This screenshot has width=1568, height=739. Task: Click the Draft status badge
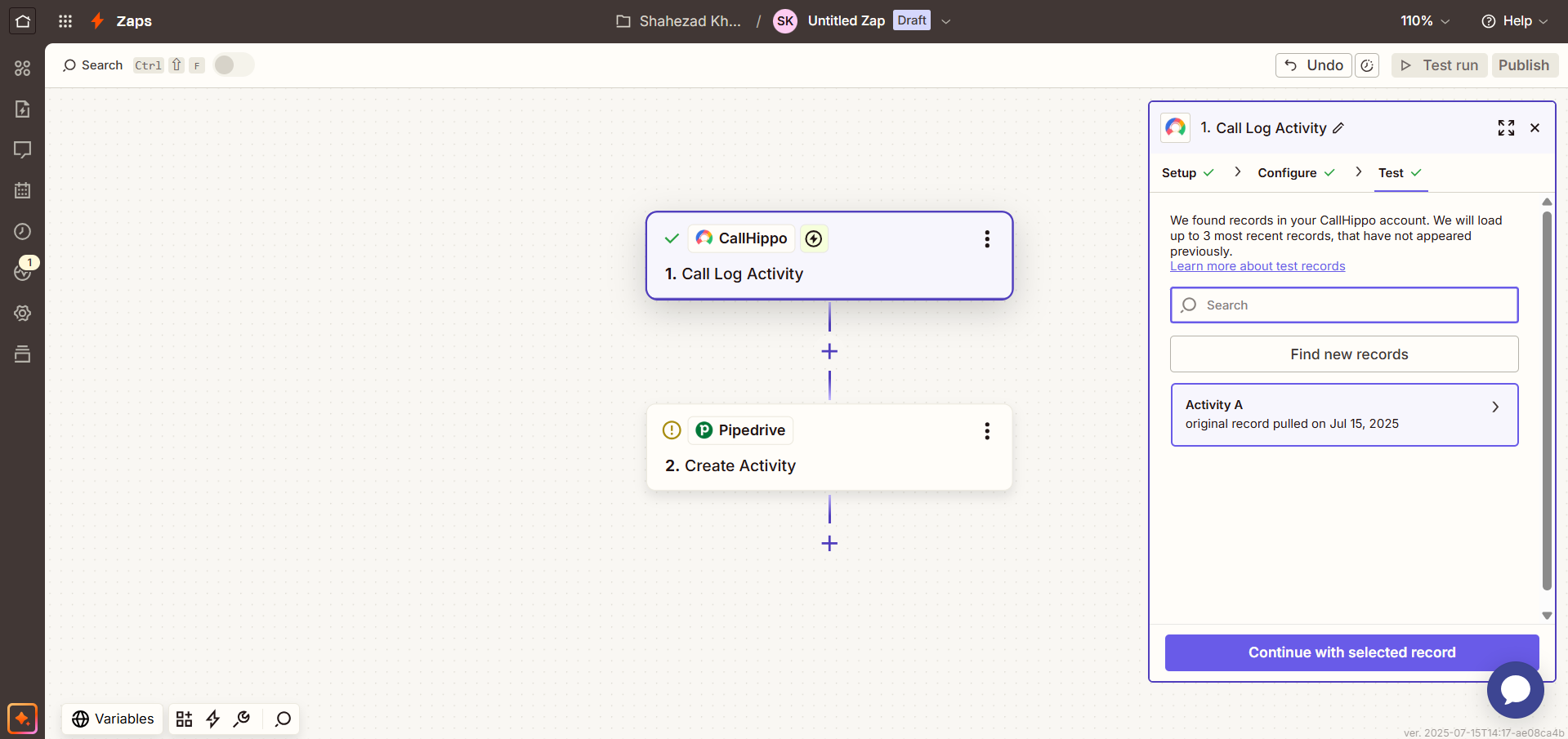click(912, 20)
